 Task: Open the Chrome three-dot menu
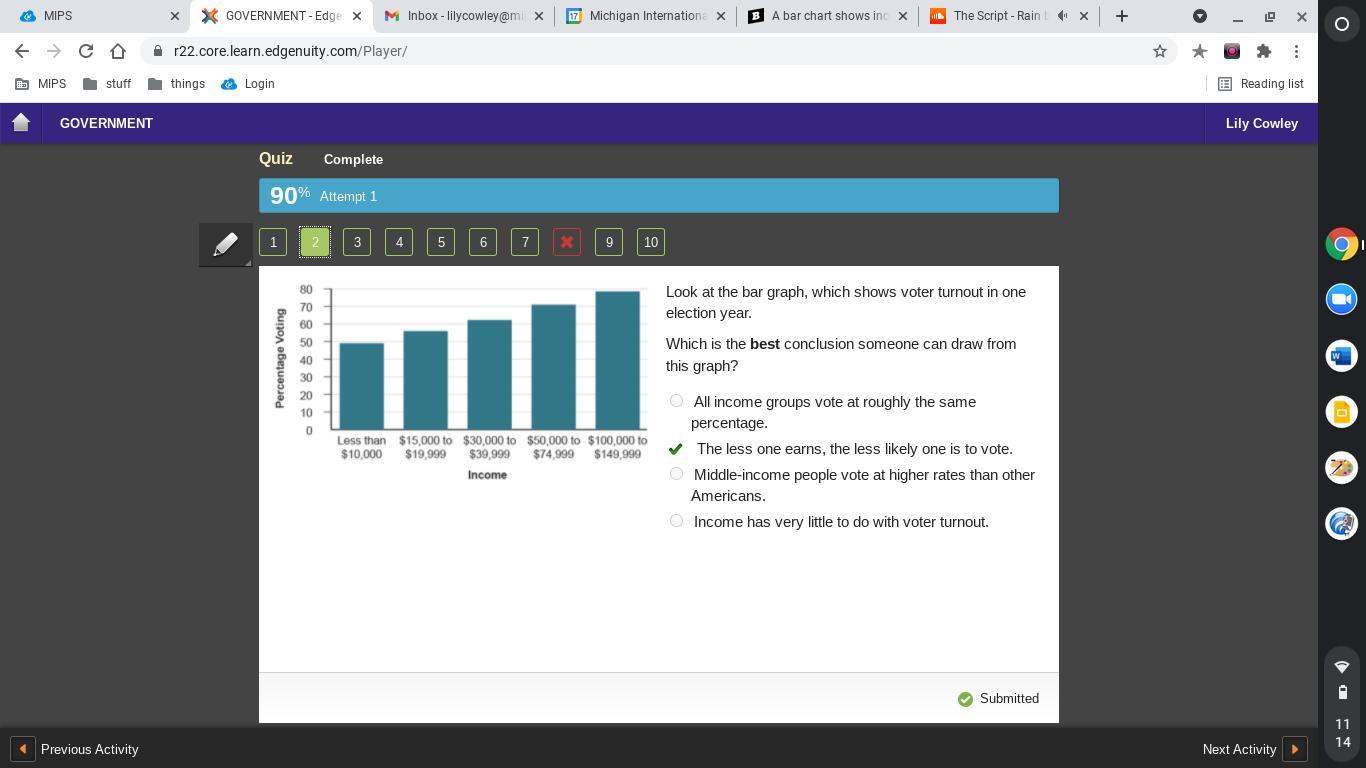(x=1296, y=51)
